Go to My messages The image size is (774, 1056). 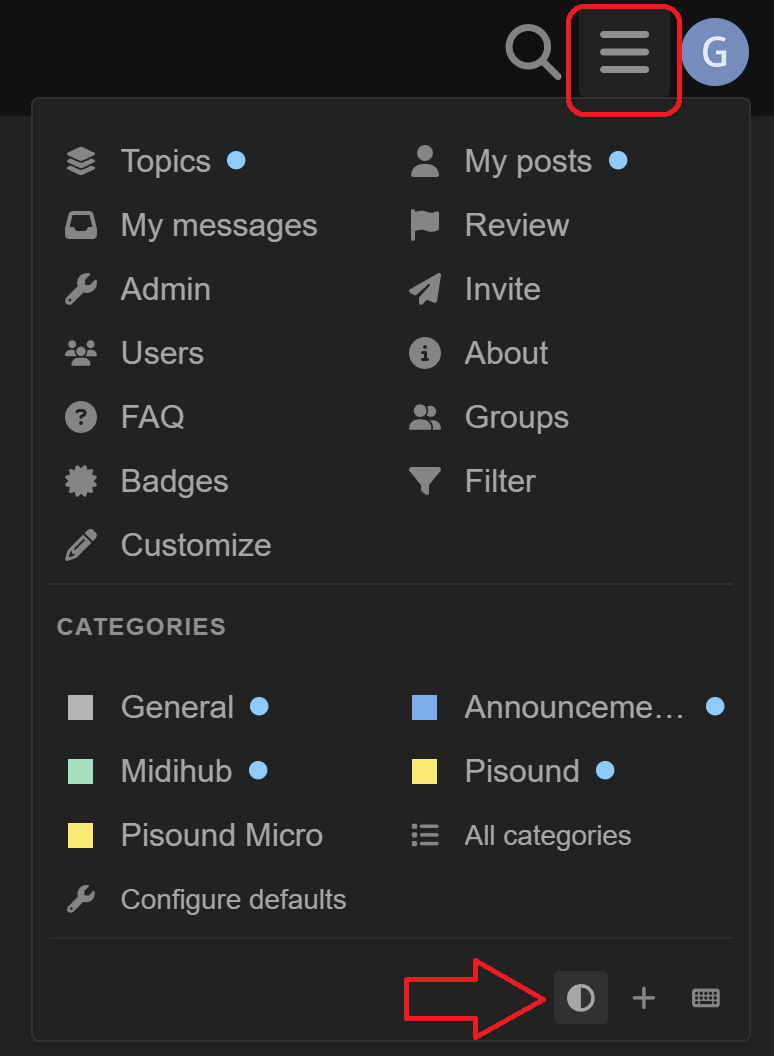(x=218, y=225)
